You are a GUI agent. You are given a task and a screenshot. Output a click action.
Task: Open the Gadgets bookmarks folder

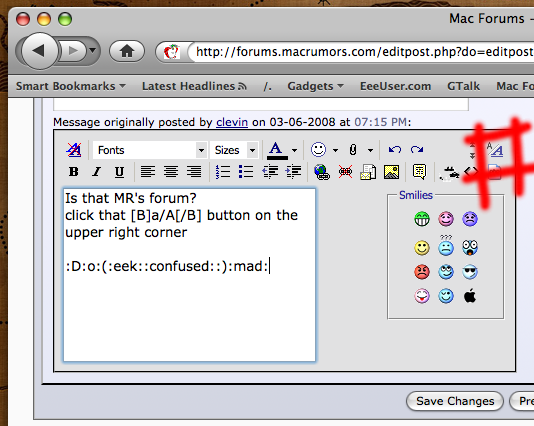click(x=315, y=86)
